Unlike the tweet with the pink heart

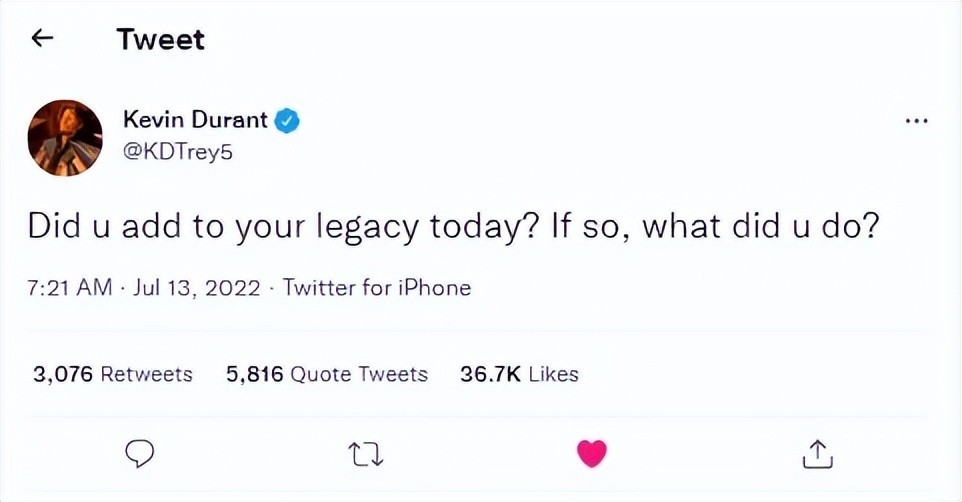click(x=591, y=454)
